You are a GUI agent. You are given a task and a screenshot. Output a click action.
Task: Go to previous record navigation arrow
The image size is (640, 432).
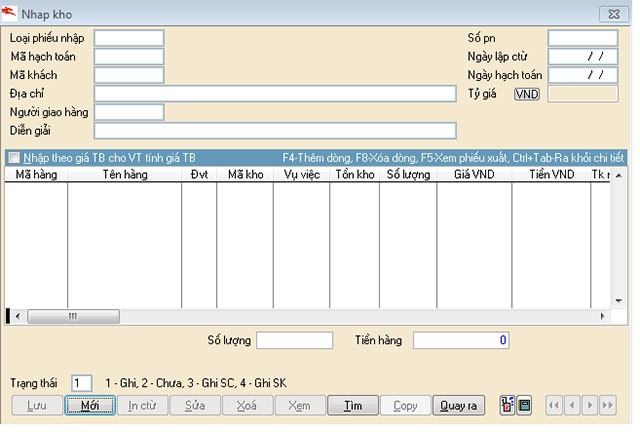573,406
